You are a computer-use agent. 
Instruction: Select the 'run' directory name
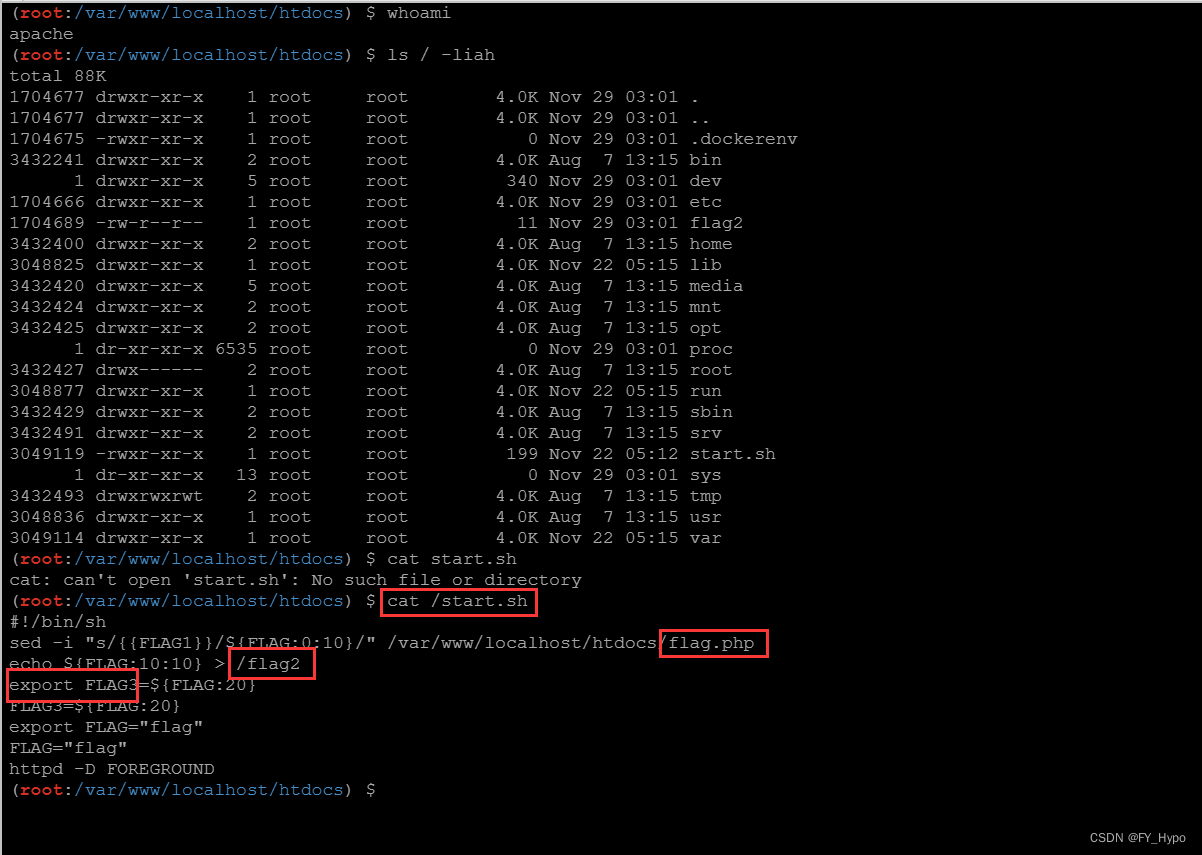[x=705, y=391]
